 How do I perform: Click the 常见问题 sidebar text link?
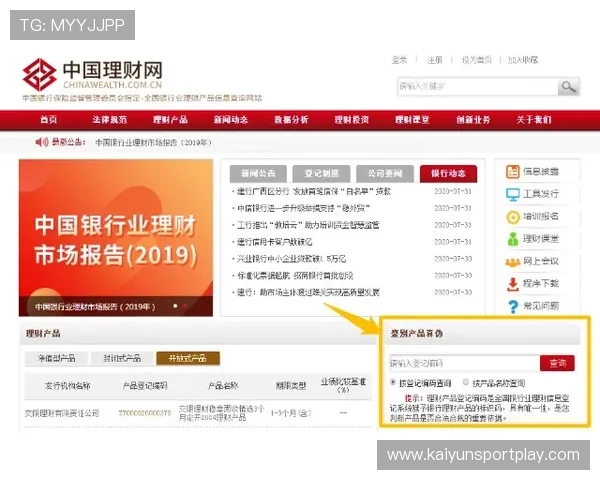(541, 306)
